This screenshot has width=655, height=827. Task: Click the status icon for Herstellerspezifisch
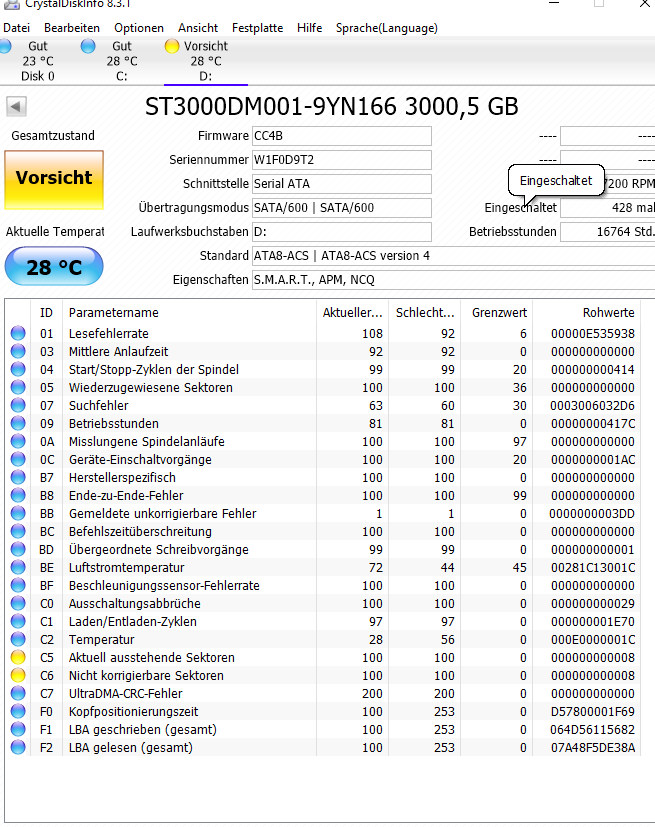click(x=18, y=477)
